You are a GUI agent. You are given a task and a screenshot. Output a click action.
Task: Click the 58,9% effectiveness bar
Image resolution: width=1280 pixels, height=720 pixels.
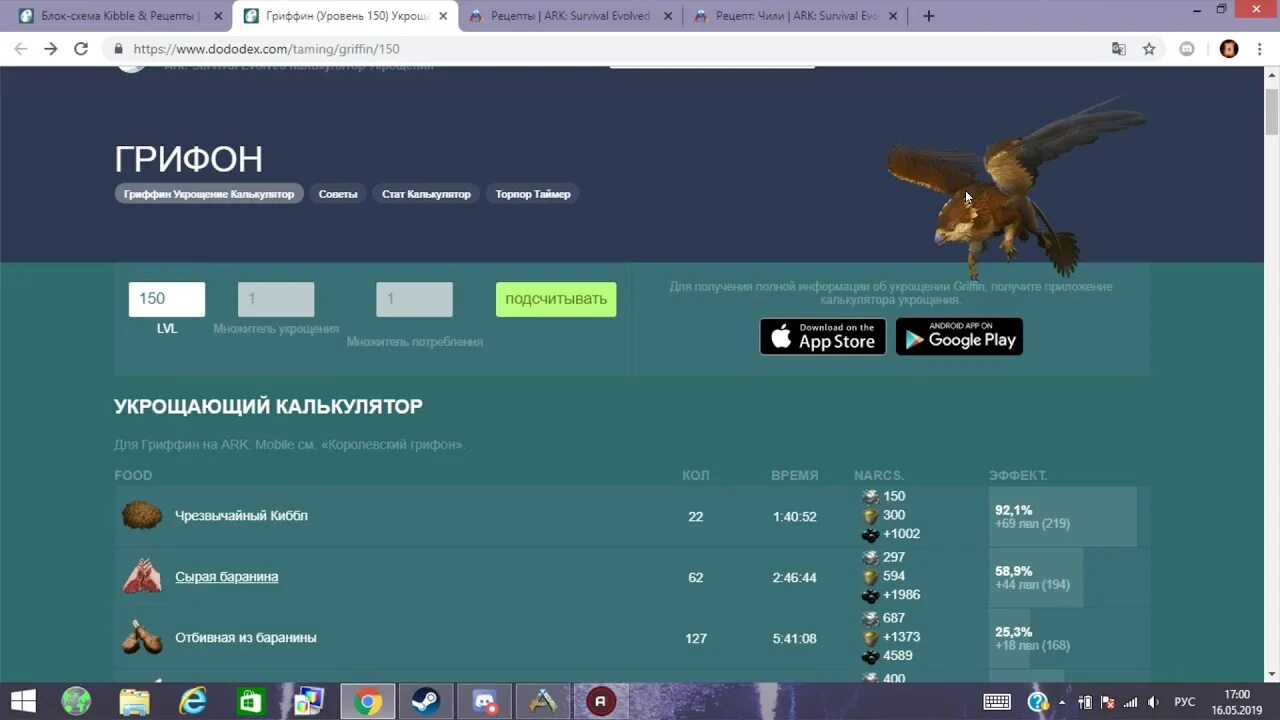click(x=1036, y=577)
